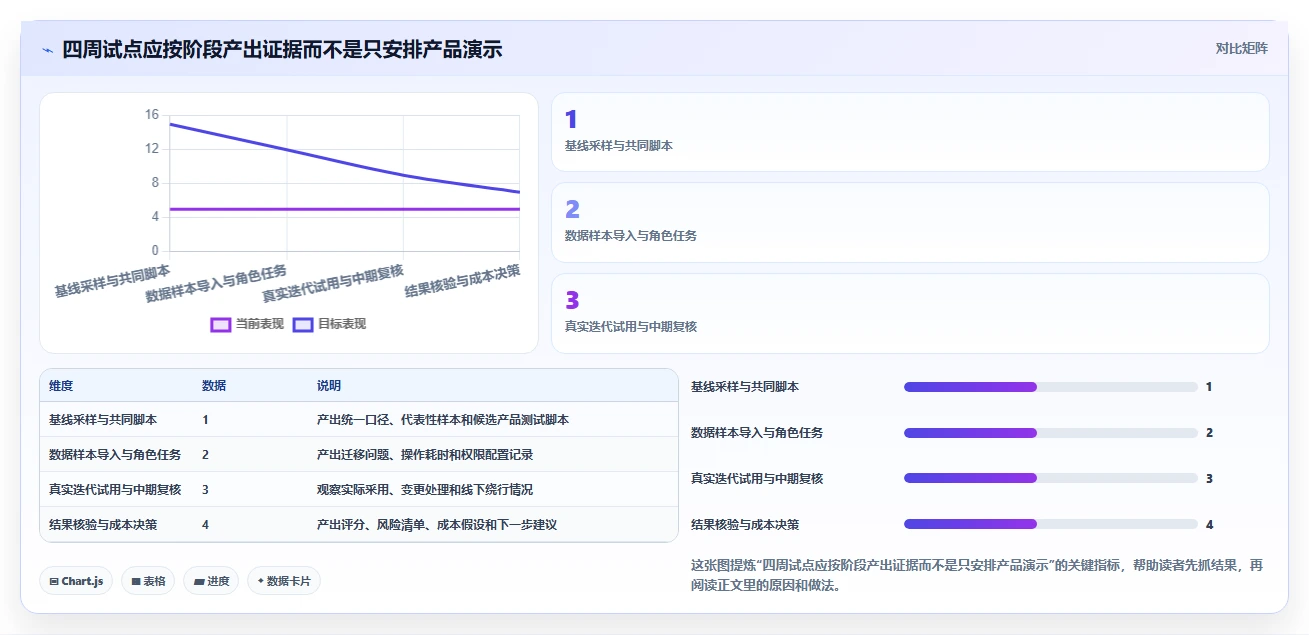
Task: Click the progress label 结果核验与成本决策
Action: pos(745,524)
